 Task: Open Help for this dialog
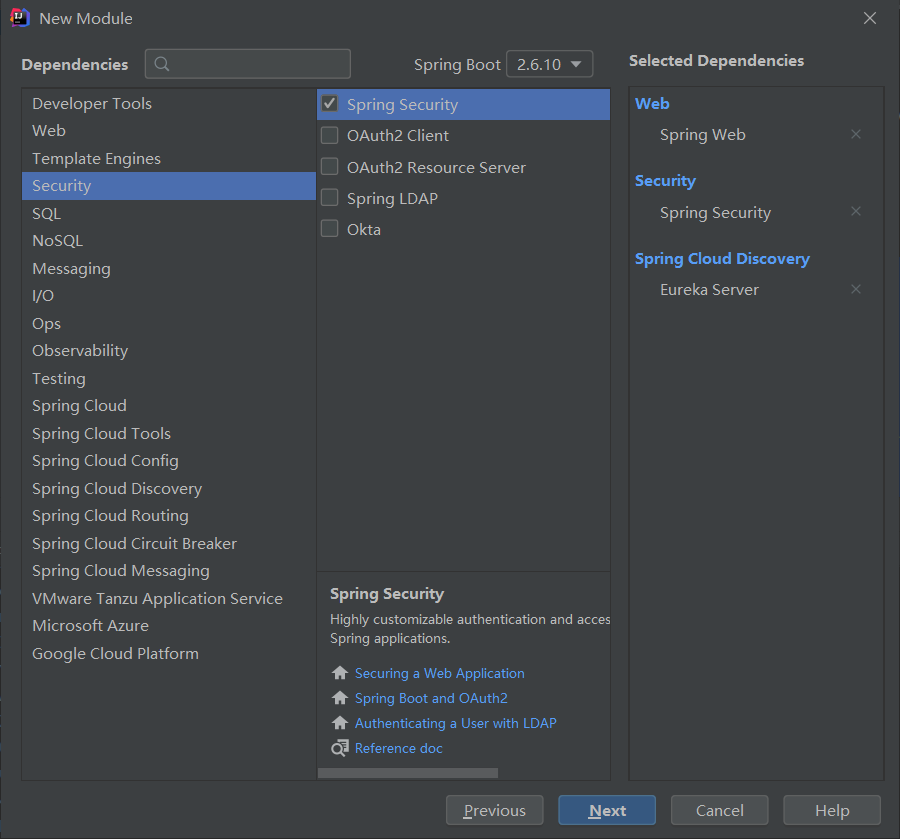click(832, 810)
